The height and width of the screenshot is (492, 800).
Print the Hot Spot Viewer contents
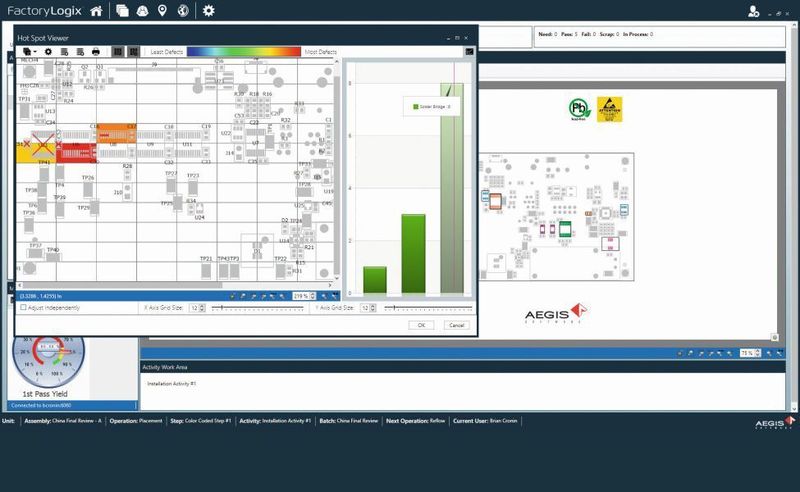pos(95,52)
